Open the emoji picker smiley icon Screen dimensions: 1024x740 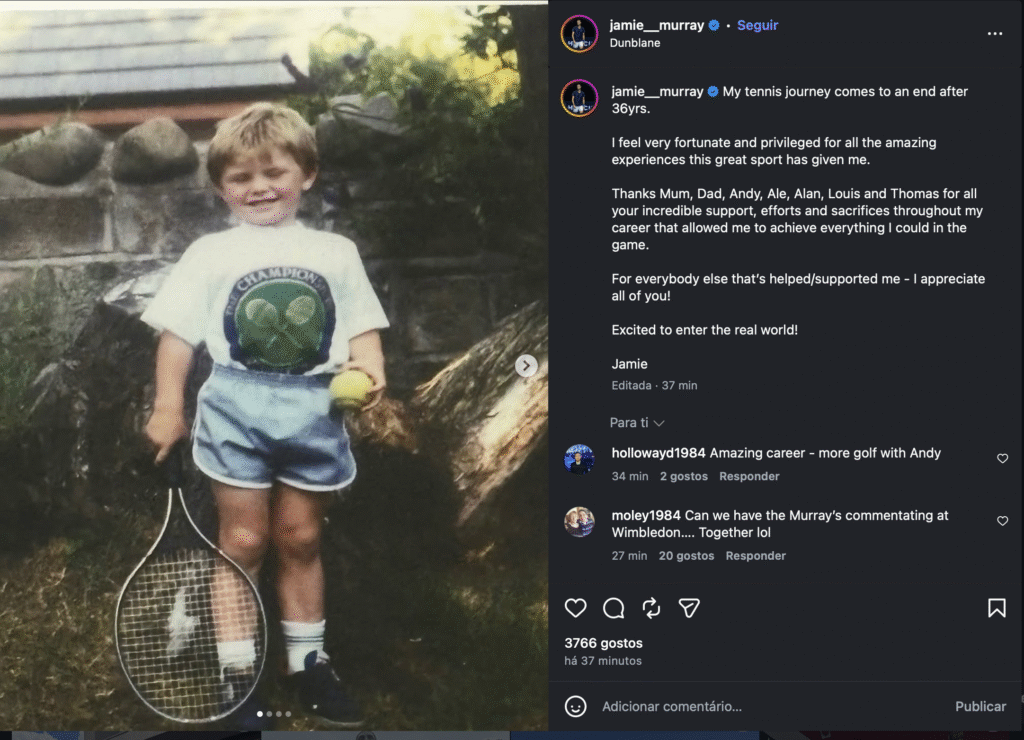[576, 706]
